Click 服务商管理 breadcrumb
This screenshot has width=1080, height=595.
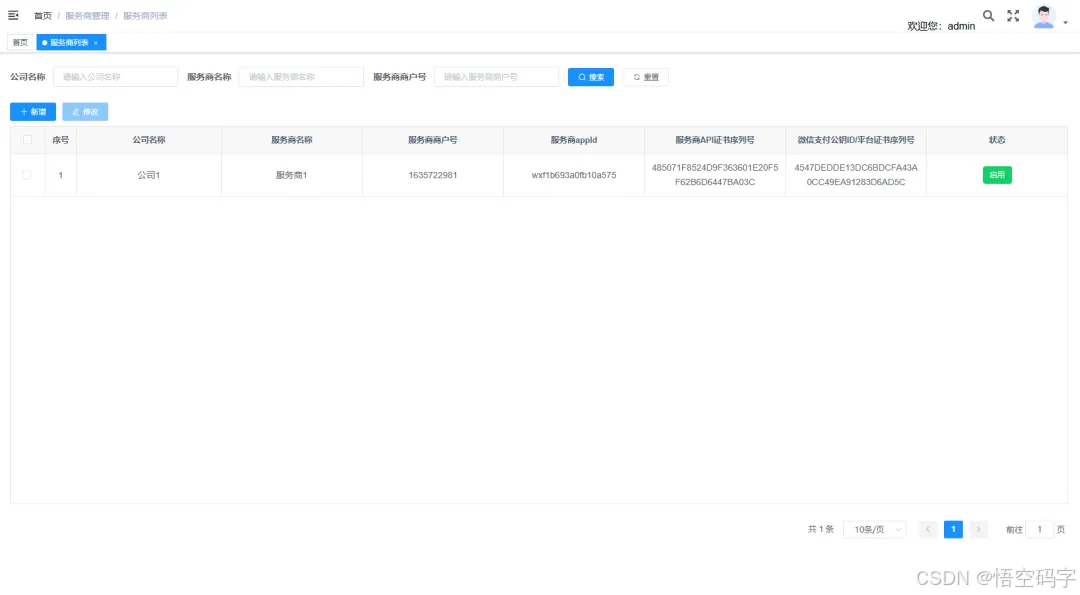[87, 16]
